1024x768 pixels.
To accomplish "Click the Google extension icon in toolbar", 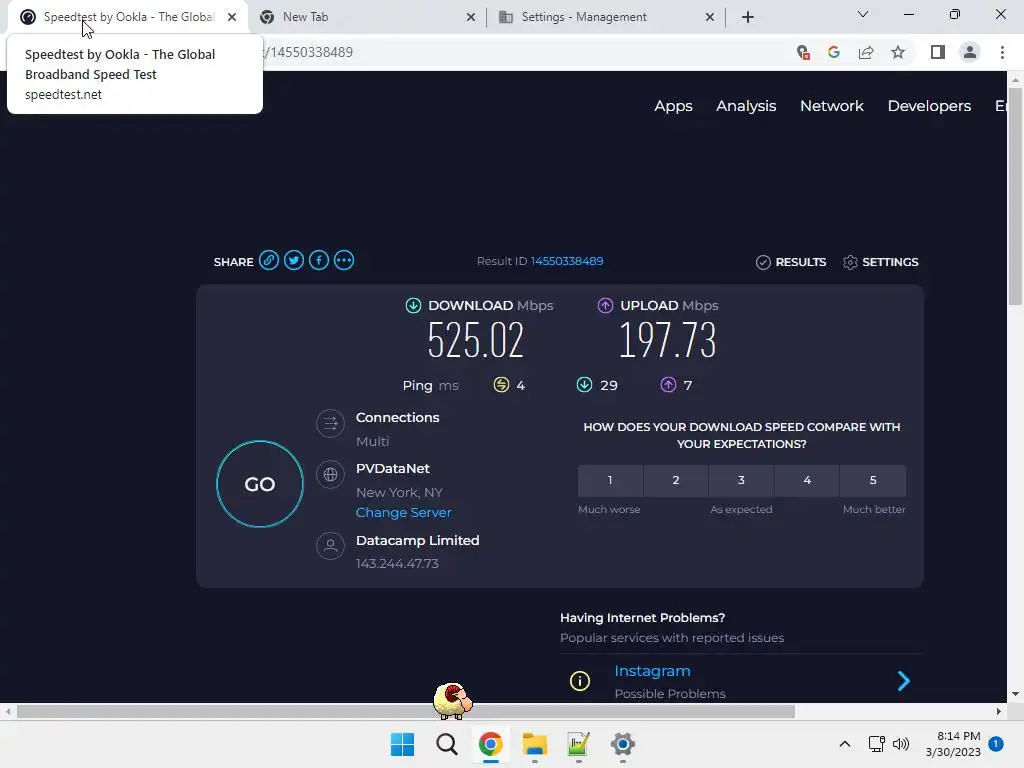I will click(x=834, y=52).
